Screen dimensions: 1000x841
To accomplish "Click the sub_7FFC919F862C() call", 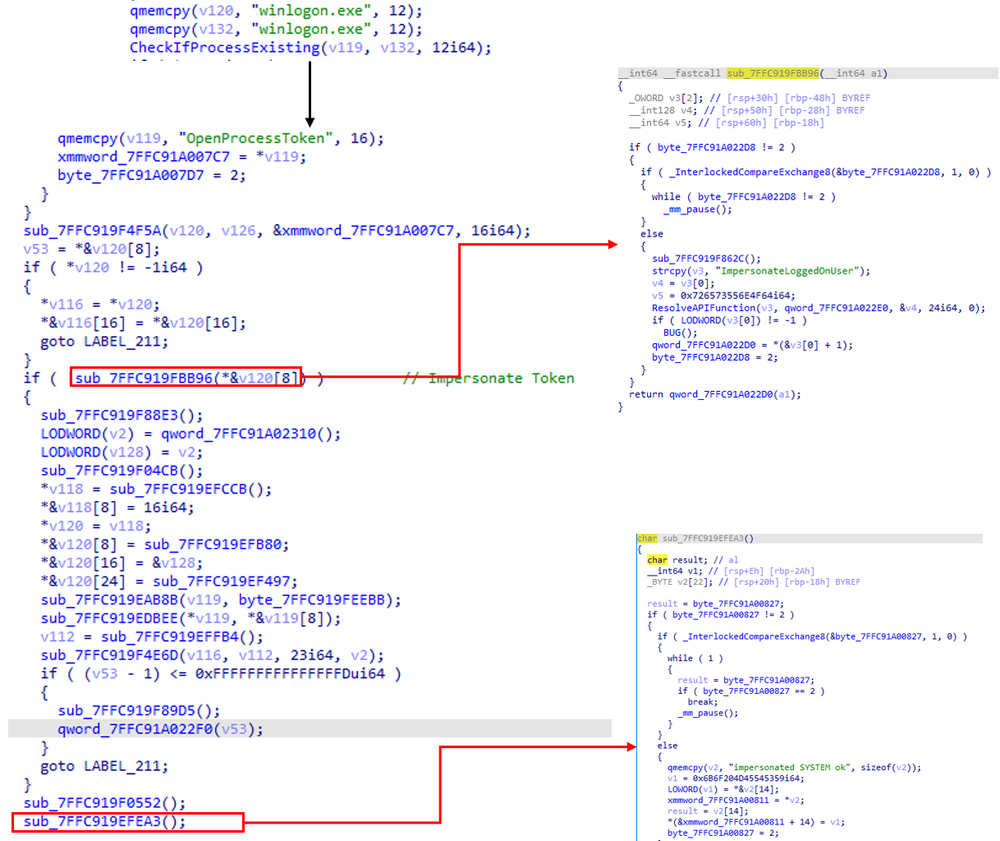I will coord(707,259).
